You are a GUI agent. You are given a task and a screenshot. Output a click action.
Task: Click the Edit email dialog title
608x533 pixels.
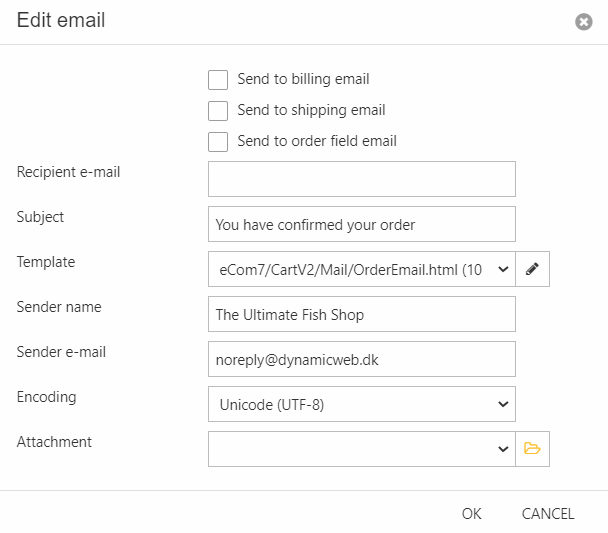pyautogui.click(x=61, y=21)
